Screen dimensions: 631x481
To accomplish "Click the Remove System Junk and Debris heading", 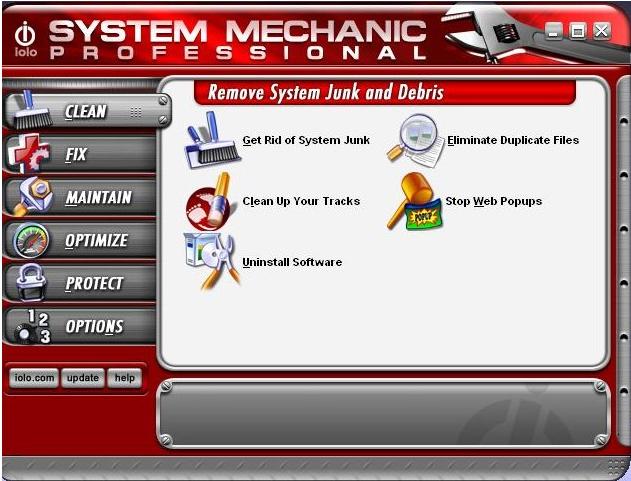I will point(326,93).
